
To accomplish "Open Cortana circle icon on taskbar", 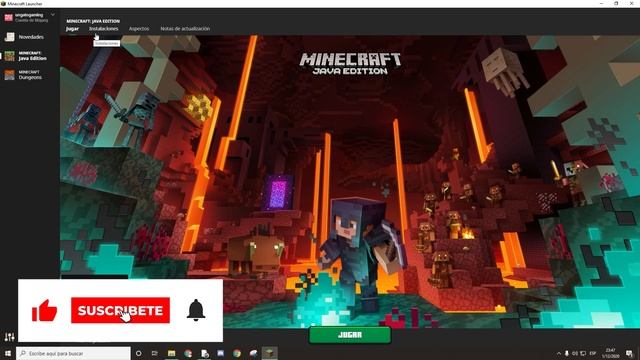I will [x=139, y=353].
